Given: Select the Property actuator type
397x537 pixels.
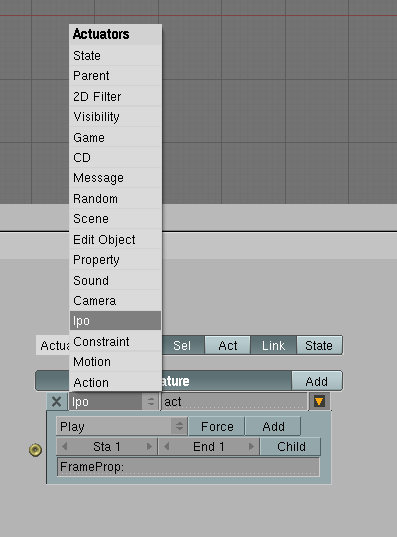Looking at the screenshot, I should (115, 260).
